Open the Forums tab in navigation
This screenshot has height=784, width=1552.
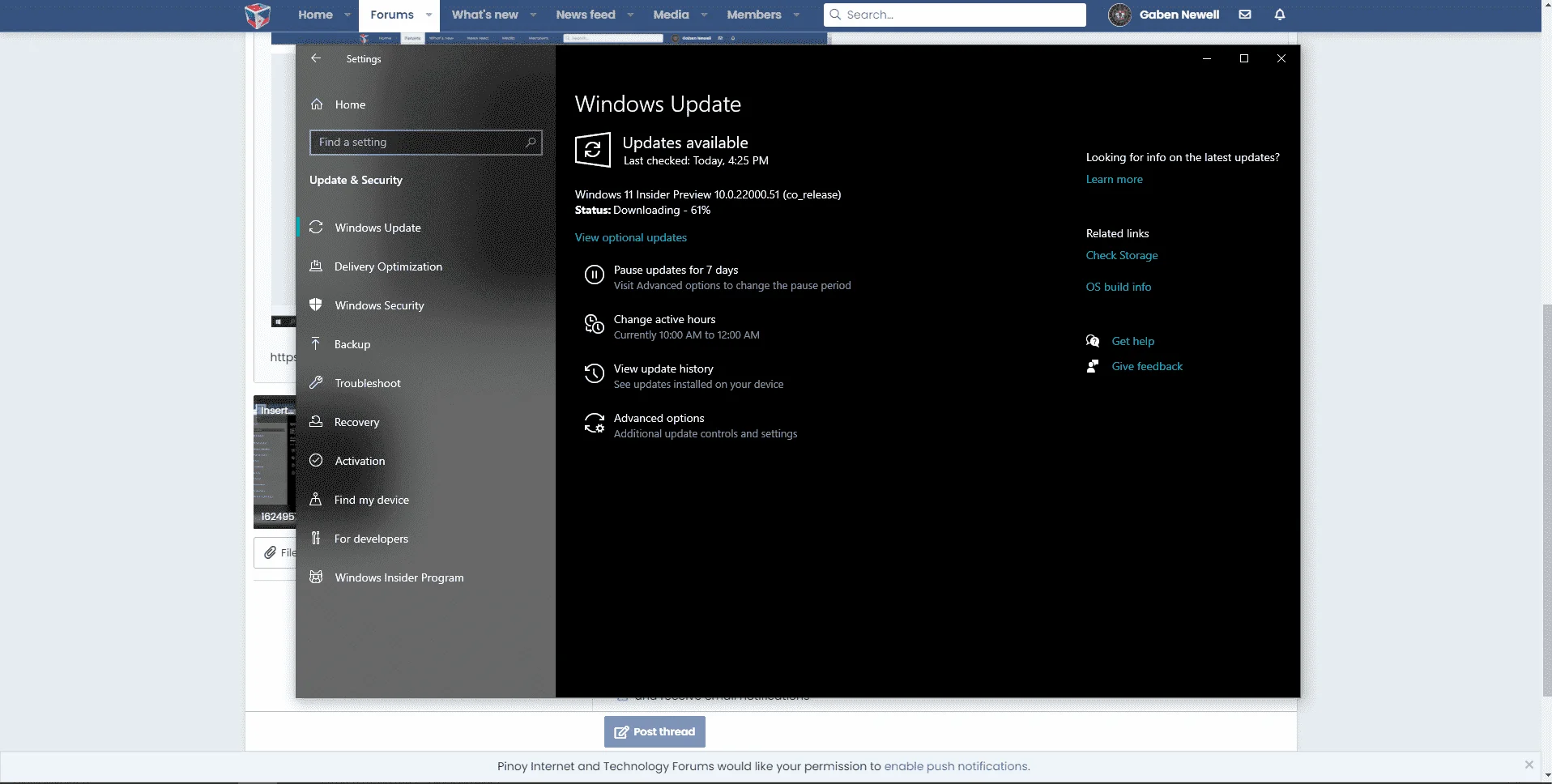pyautogui.click(x=392, y=15)
